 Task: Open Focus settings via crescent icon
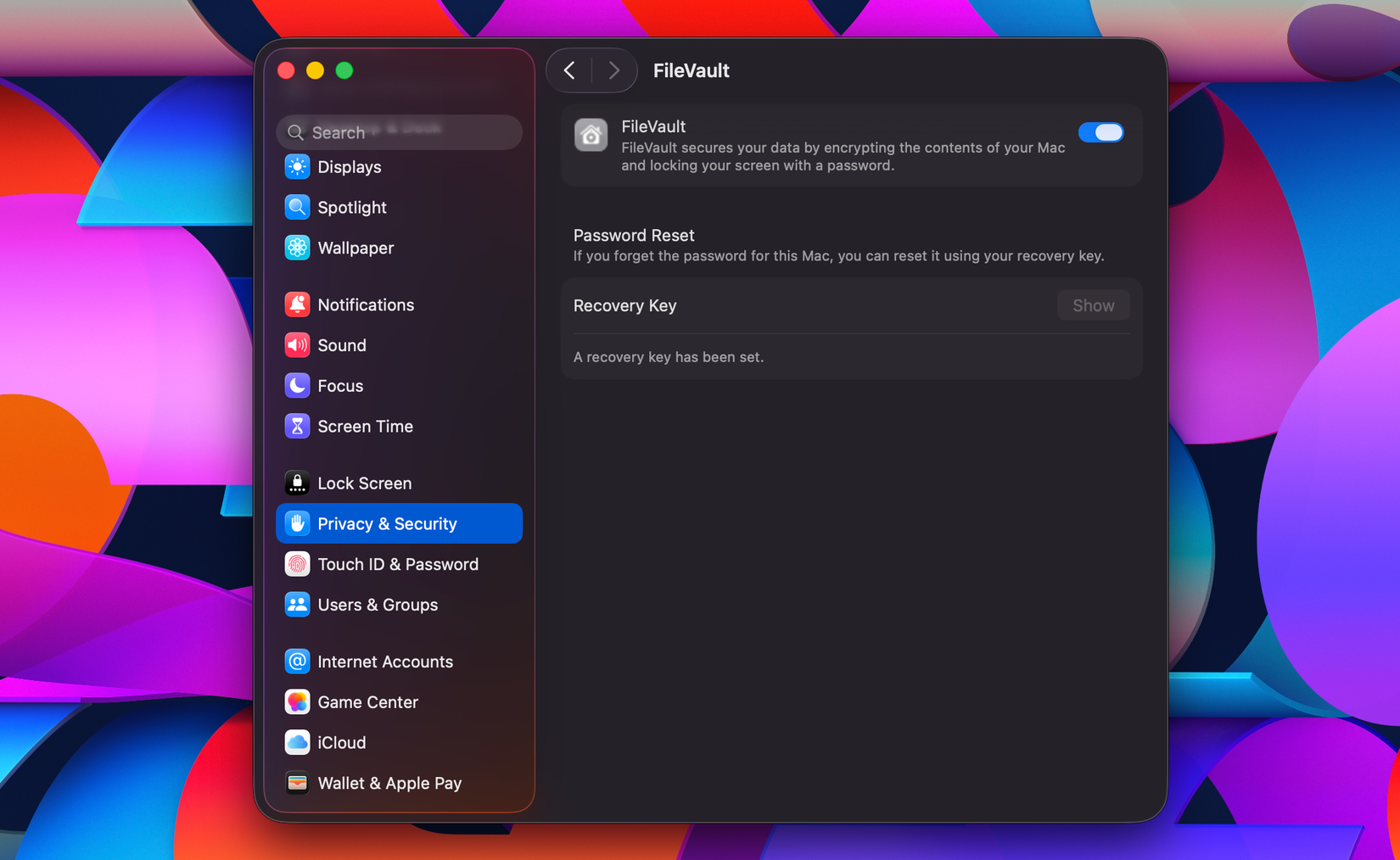(x=297, y=385)
